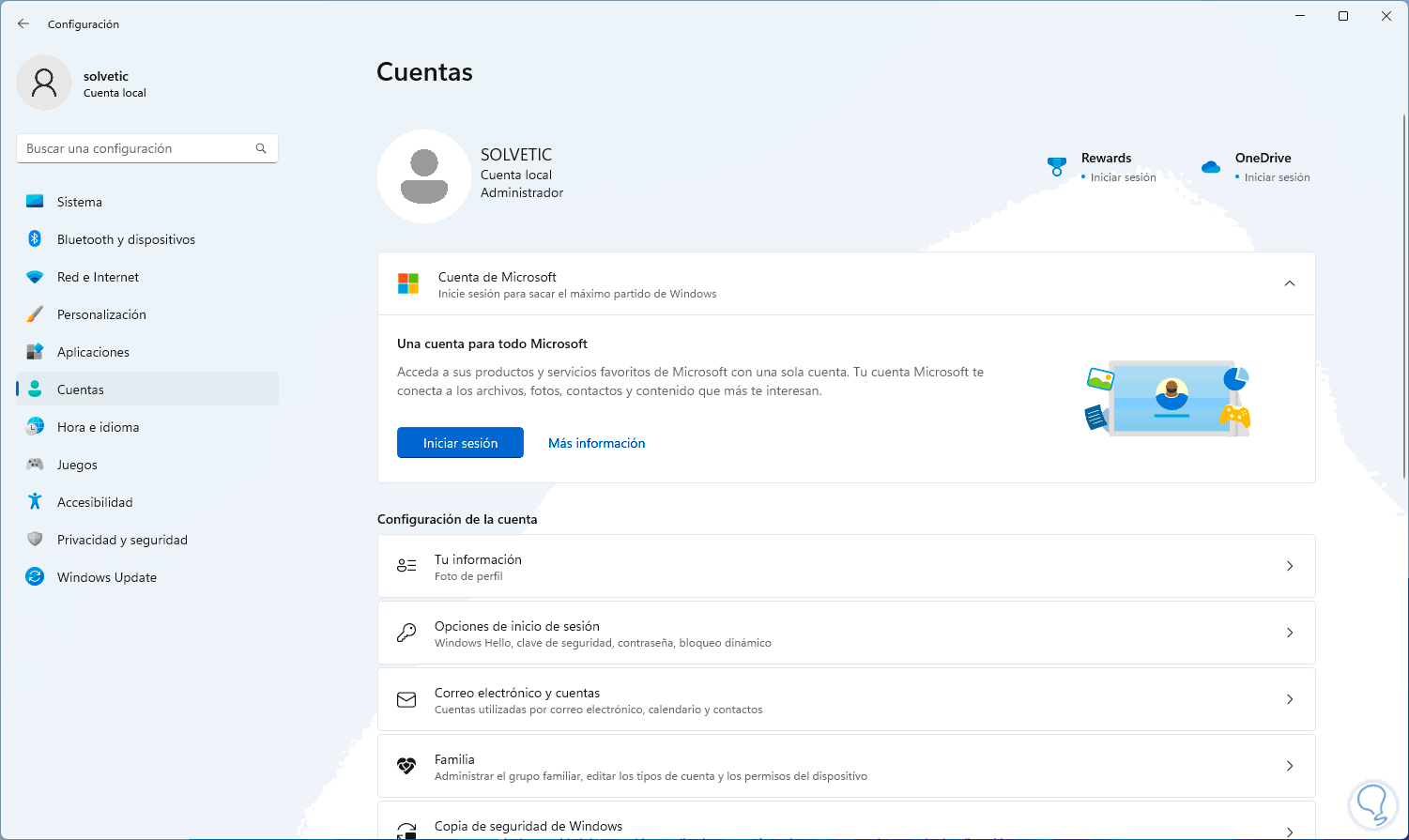Click the large SOLVETIC account picture

pos(424,176)
